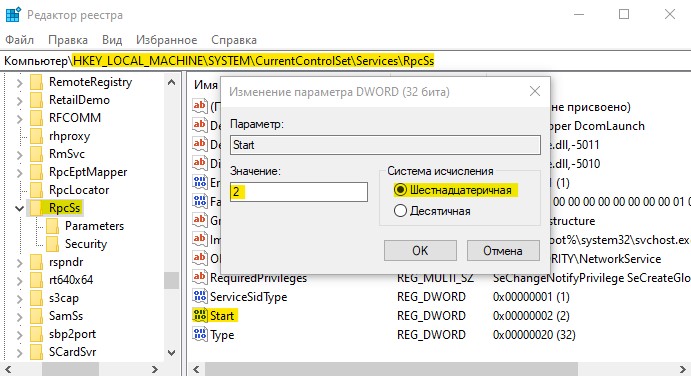Select the rhproxy folder icon
Viewport: 691px width, 376px height.
click(37, 136)
